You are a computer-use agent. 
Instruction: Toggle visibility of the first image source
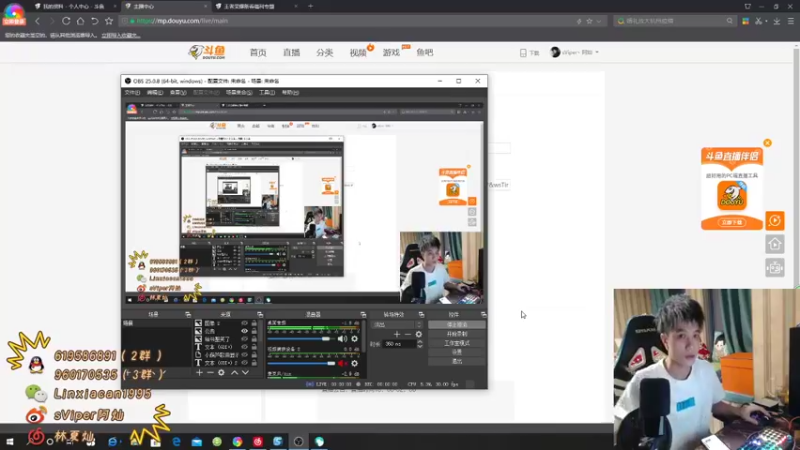point(244,323)
